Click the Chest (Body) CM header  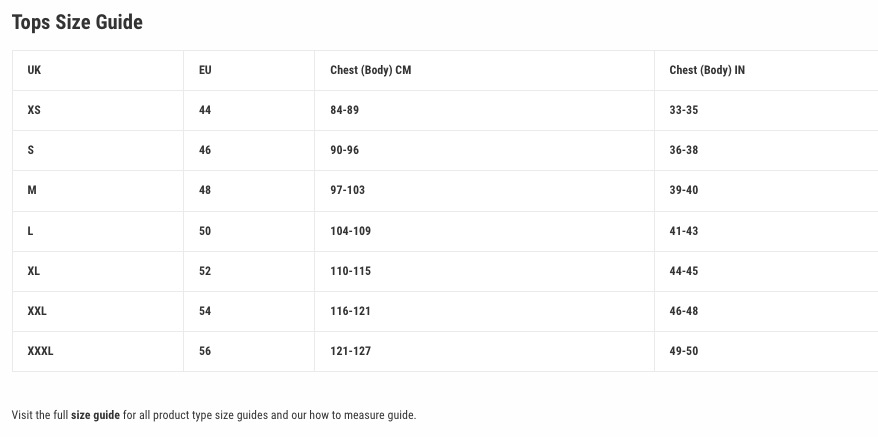click(370, 70)
